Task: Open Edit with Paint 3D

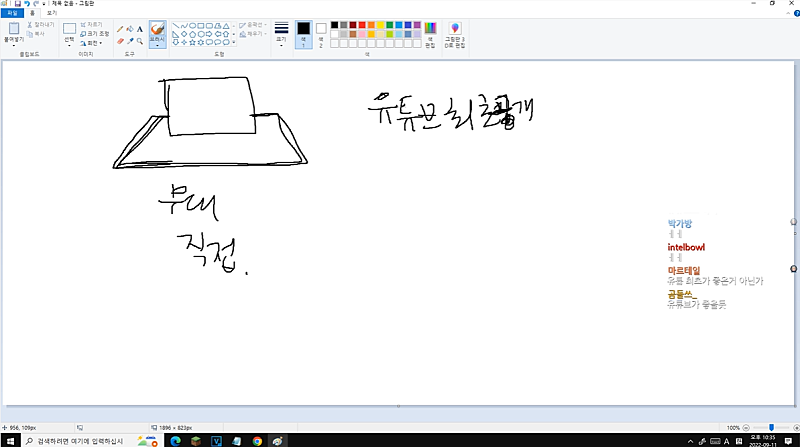Action: click(x=455, y=35)
